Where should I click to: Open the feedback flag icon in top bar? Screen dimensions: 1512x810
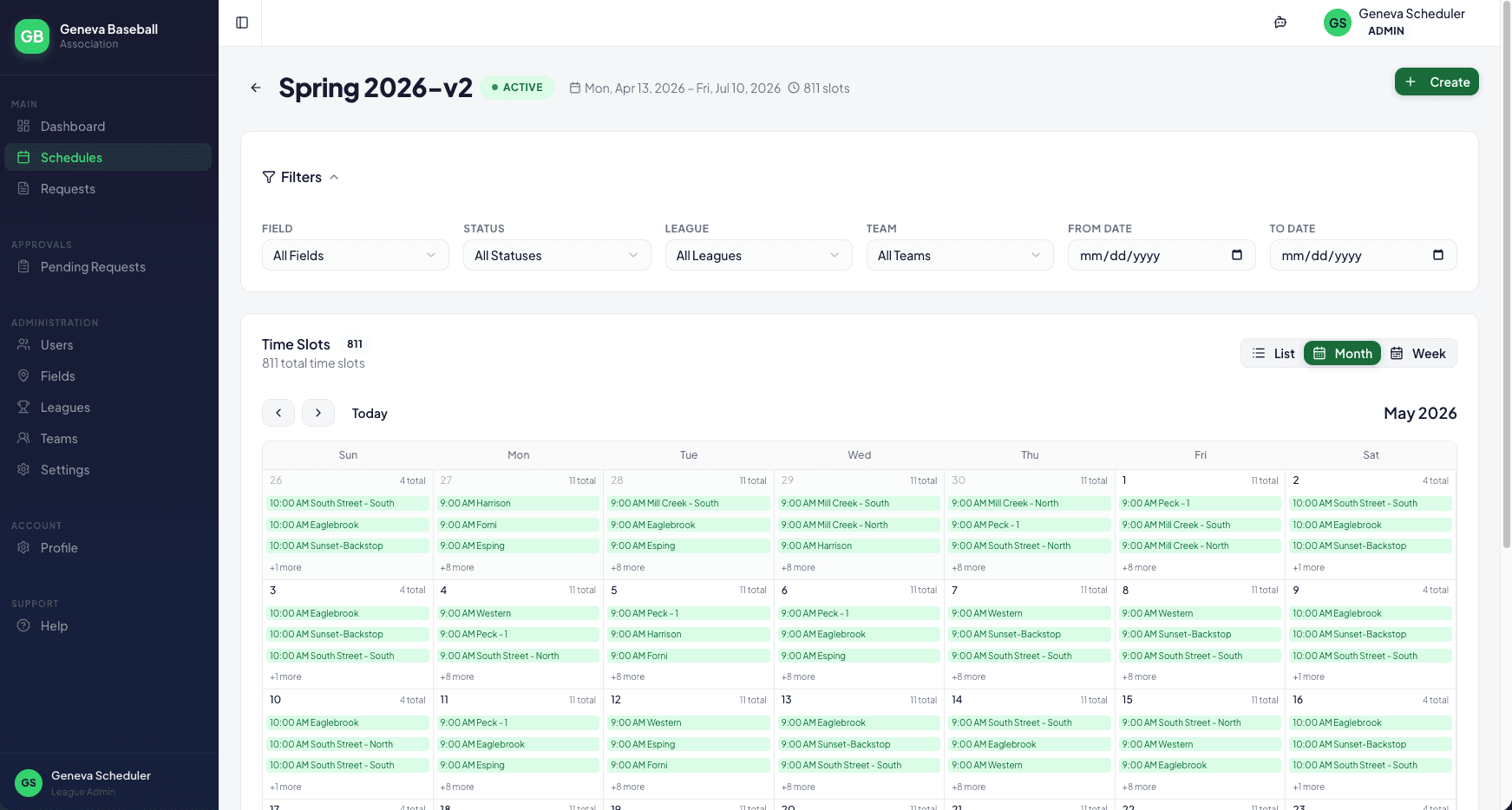pyautogui.click(x=1280, y=22)
